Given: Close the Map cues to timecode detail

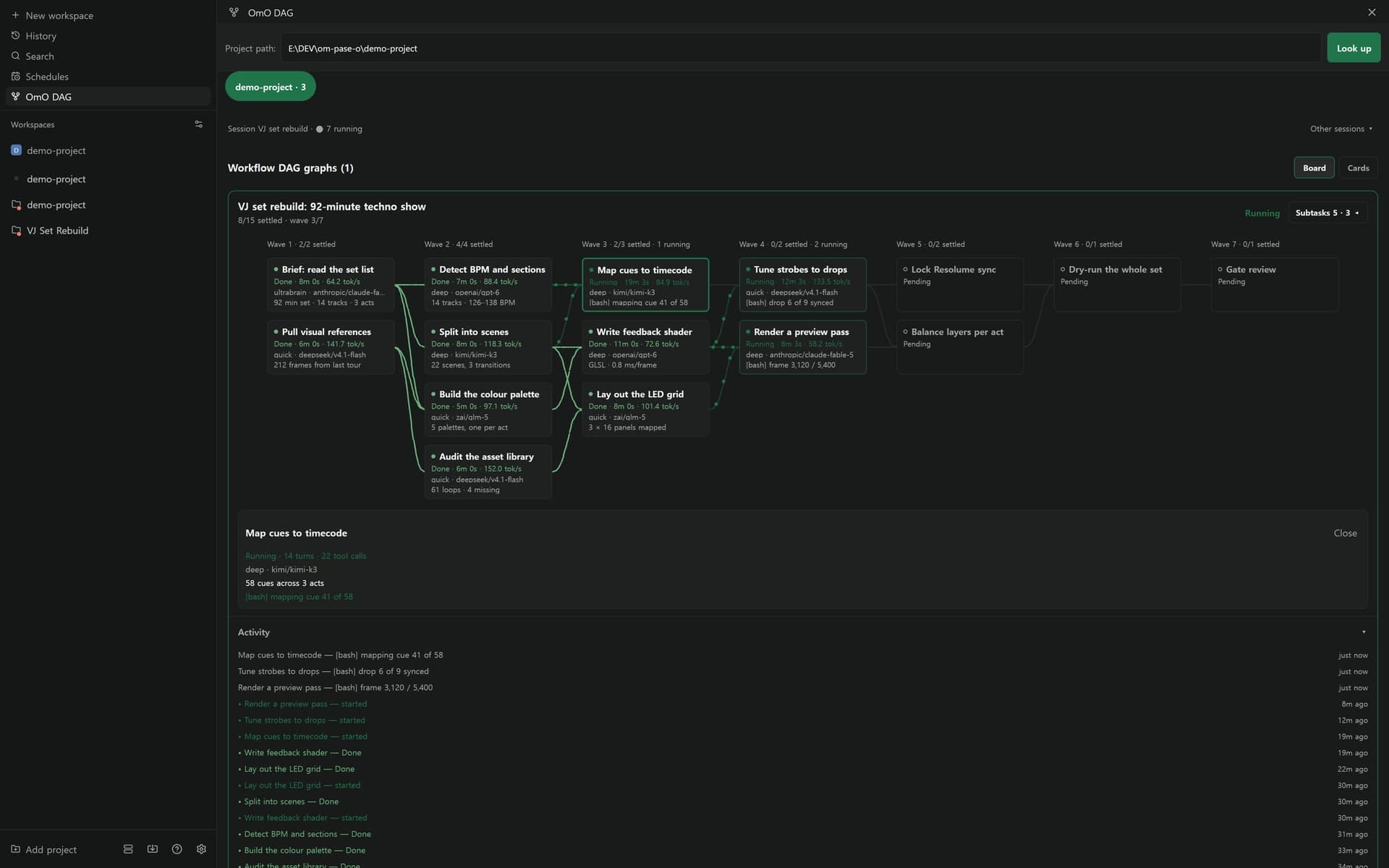Looking at the screenshot, I should (1345, 533).
